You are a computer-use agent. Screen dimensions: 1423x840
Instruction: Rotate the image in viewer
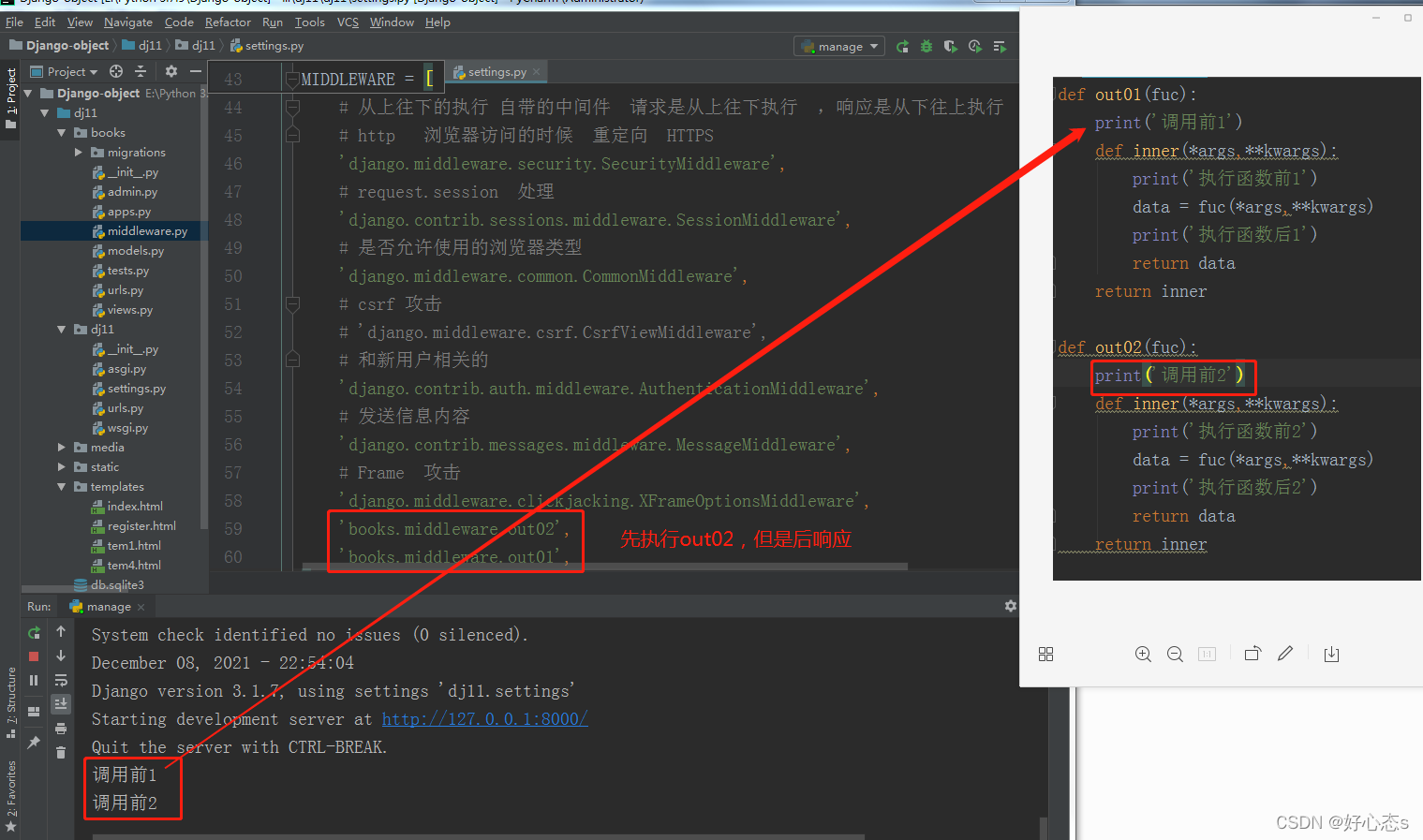[1253, 654]
